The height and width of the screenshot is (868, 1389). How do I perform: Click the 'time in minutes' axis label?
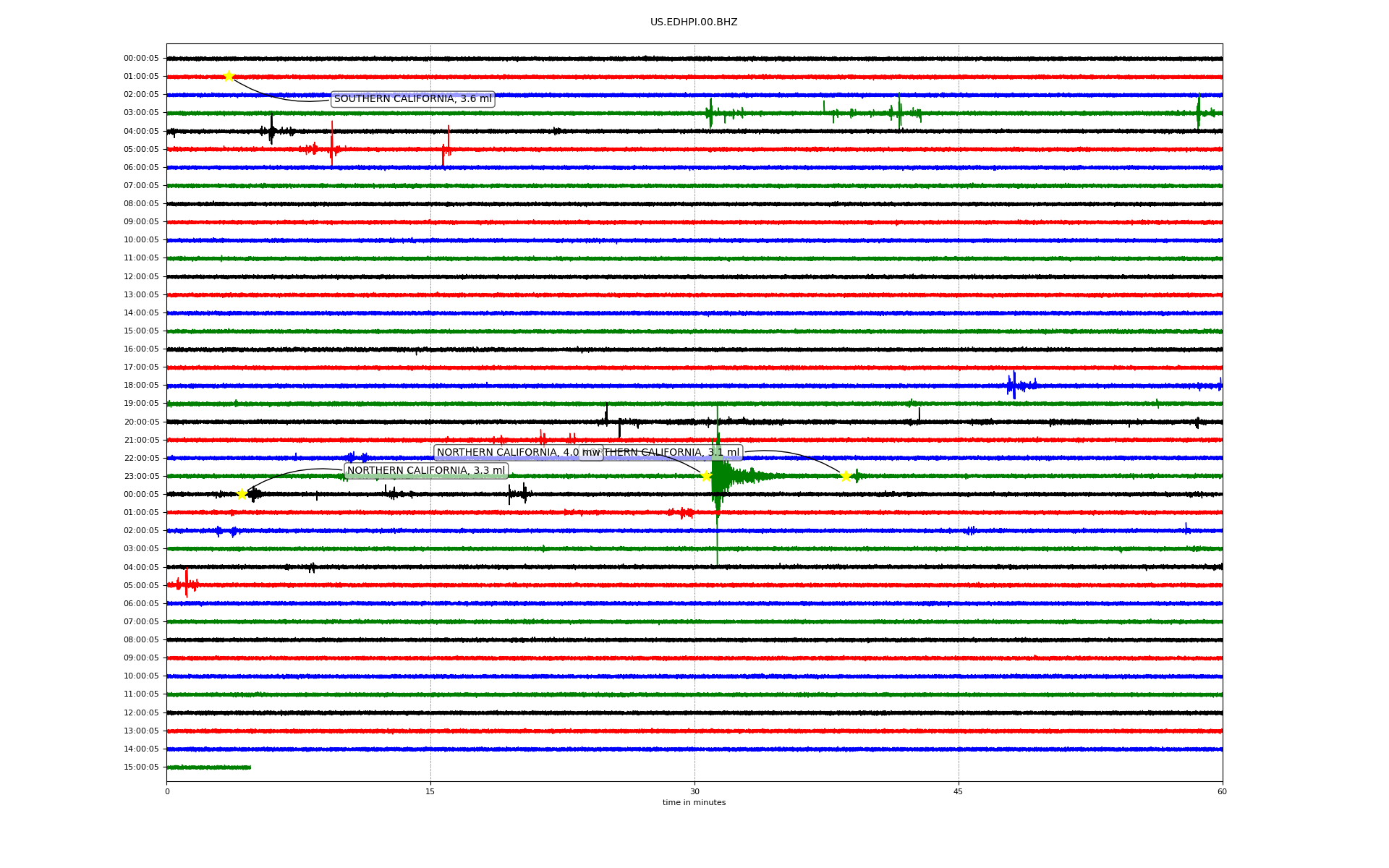pyautogui.click(x=693, y=802)
